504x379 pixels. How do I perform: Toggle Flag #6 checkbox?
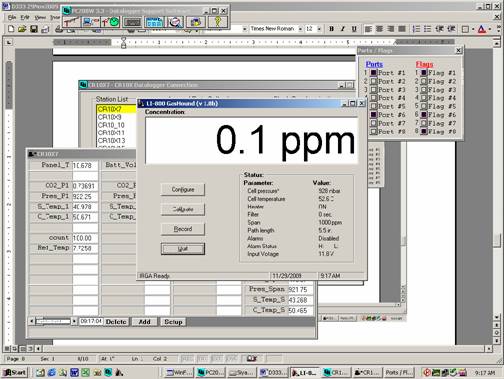424,115
